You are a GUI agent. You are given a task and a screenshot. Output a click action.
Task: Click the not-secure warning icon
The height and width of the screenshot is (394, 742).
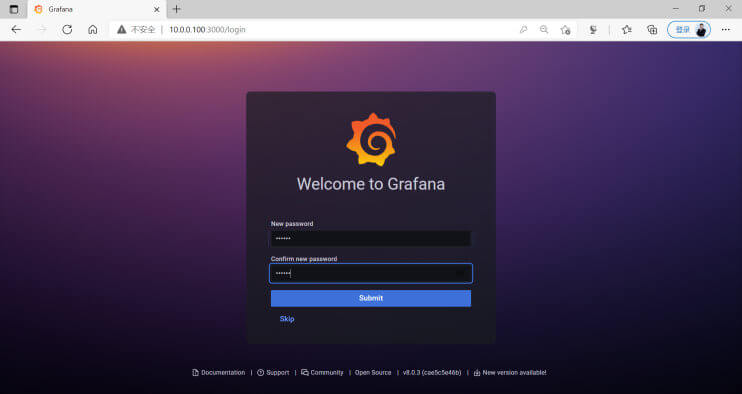(122, 29)
